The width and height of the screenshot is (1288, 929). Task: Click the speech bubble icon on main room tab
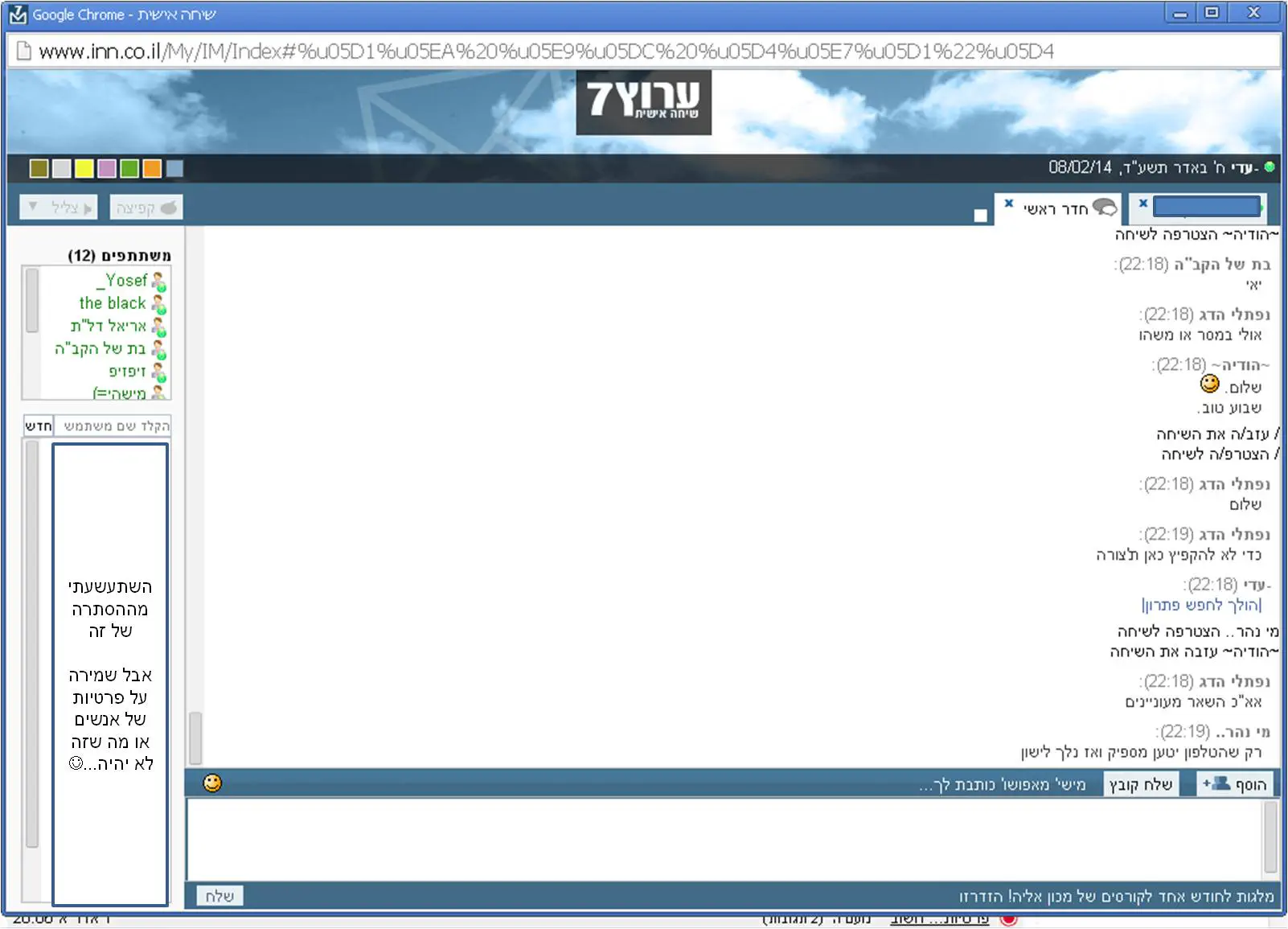point(1105,208)
